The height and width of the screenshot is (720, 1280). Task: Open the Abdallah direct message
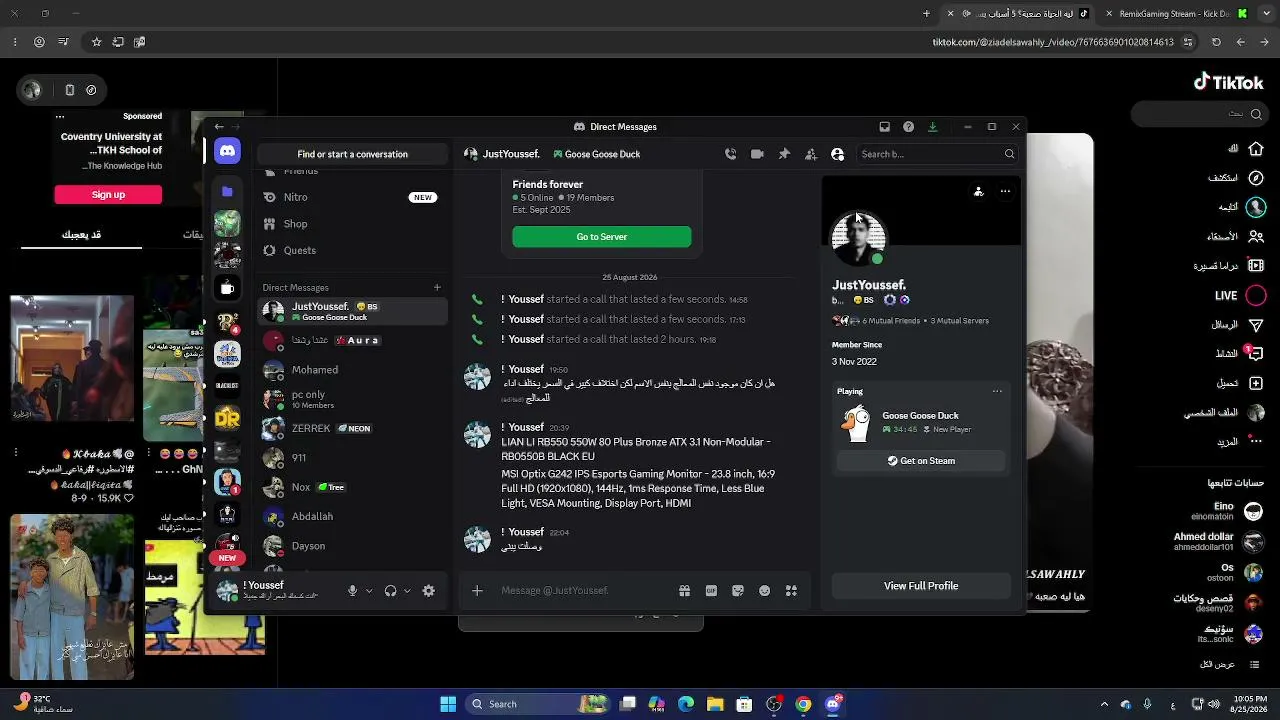[351, 516]
